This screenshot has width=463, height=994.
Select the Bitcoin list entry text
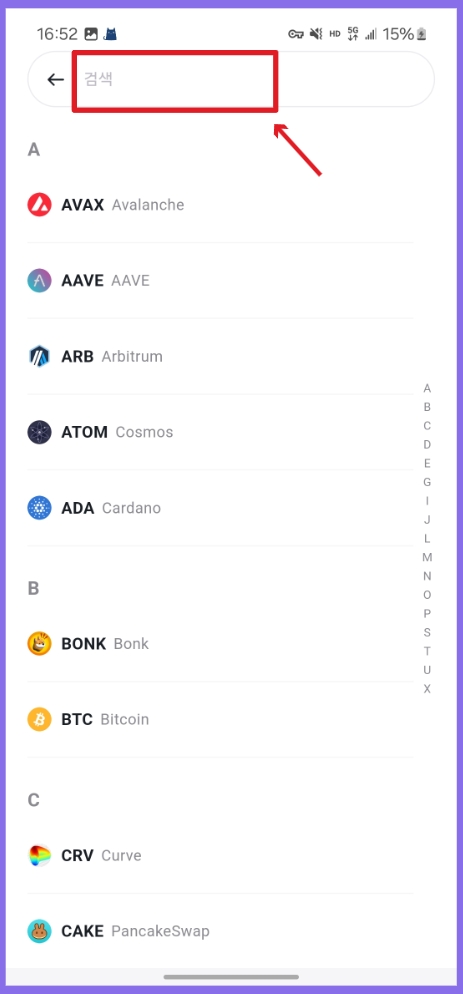point(124,720)
